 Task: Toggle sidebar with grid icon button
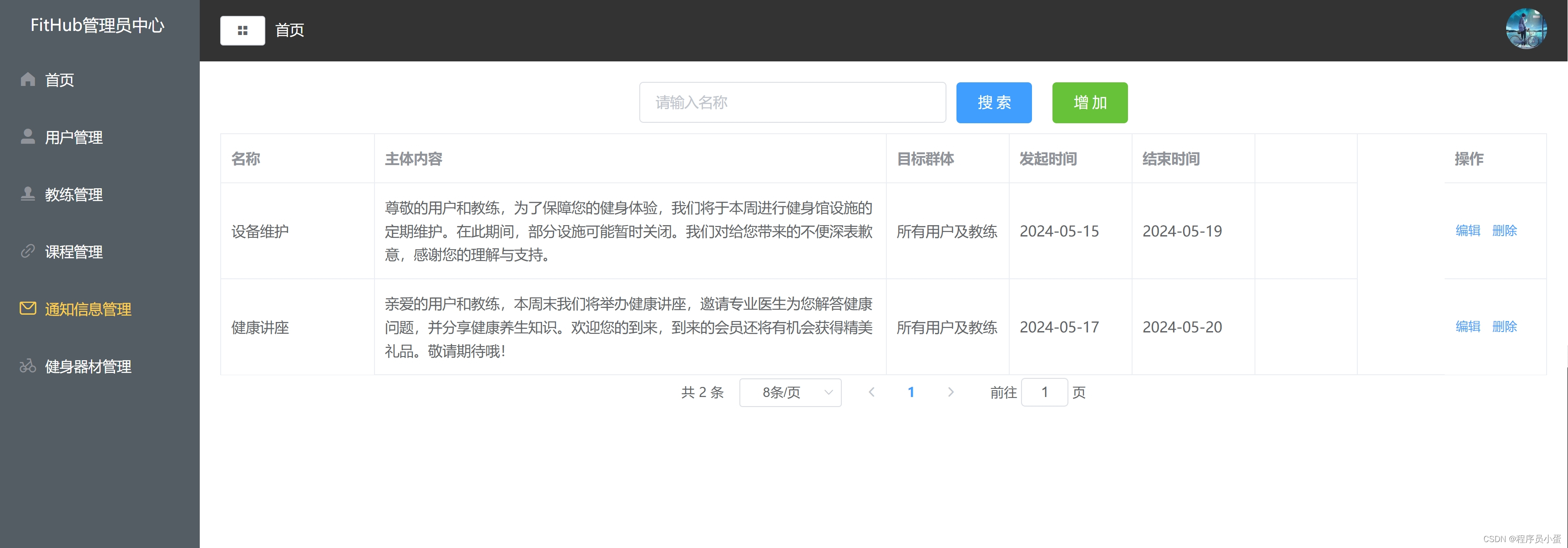tap(242, 30)
